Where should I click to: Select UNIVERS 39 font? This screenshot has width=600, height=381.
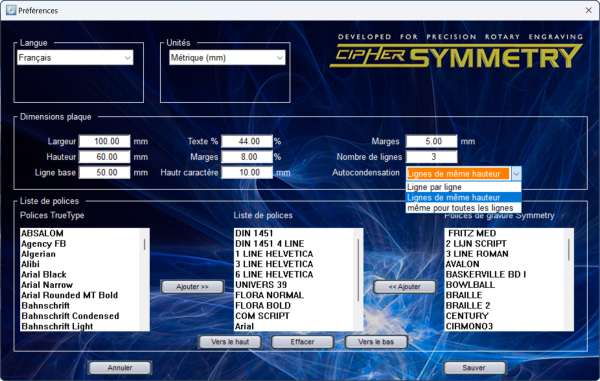pyautogui.click(x=293, y=285)
